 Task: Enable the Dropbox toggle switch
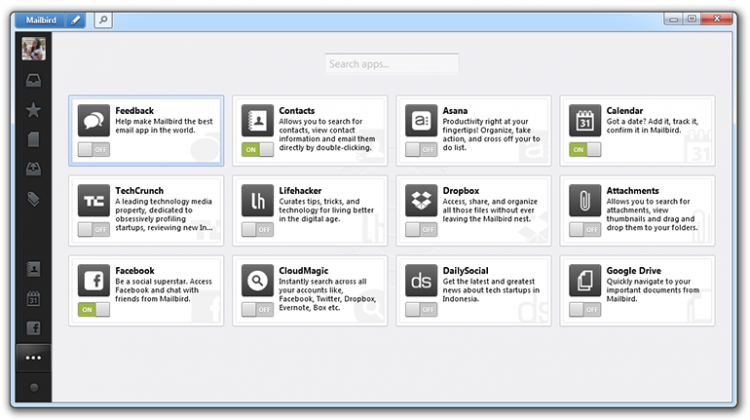[421, 230]
